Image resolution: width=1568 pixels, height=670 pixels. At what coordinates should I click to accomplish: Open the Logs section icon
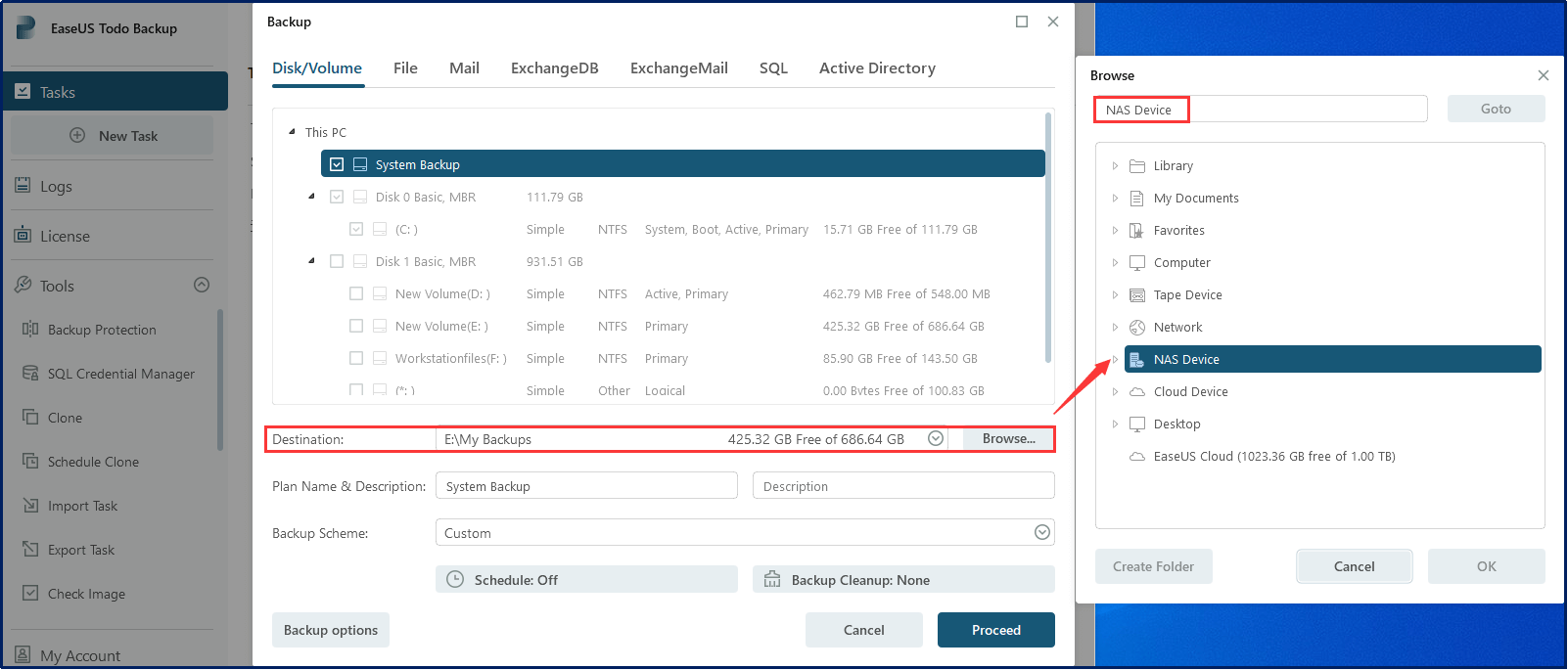[x=23, y=185]
